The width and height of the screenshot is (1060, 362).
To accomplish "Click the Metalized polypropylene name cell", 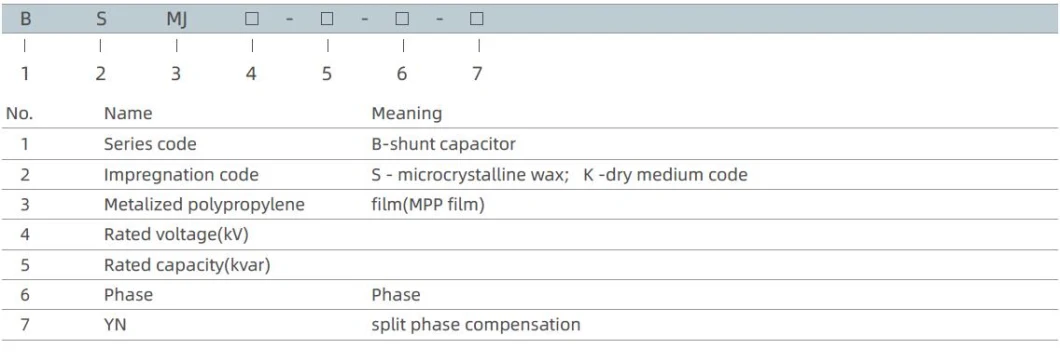I will tap(204, 204).
